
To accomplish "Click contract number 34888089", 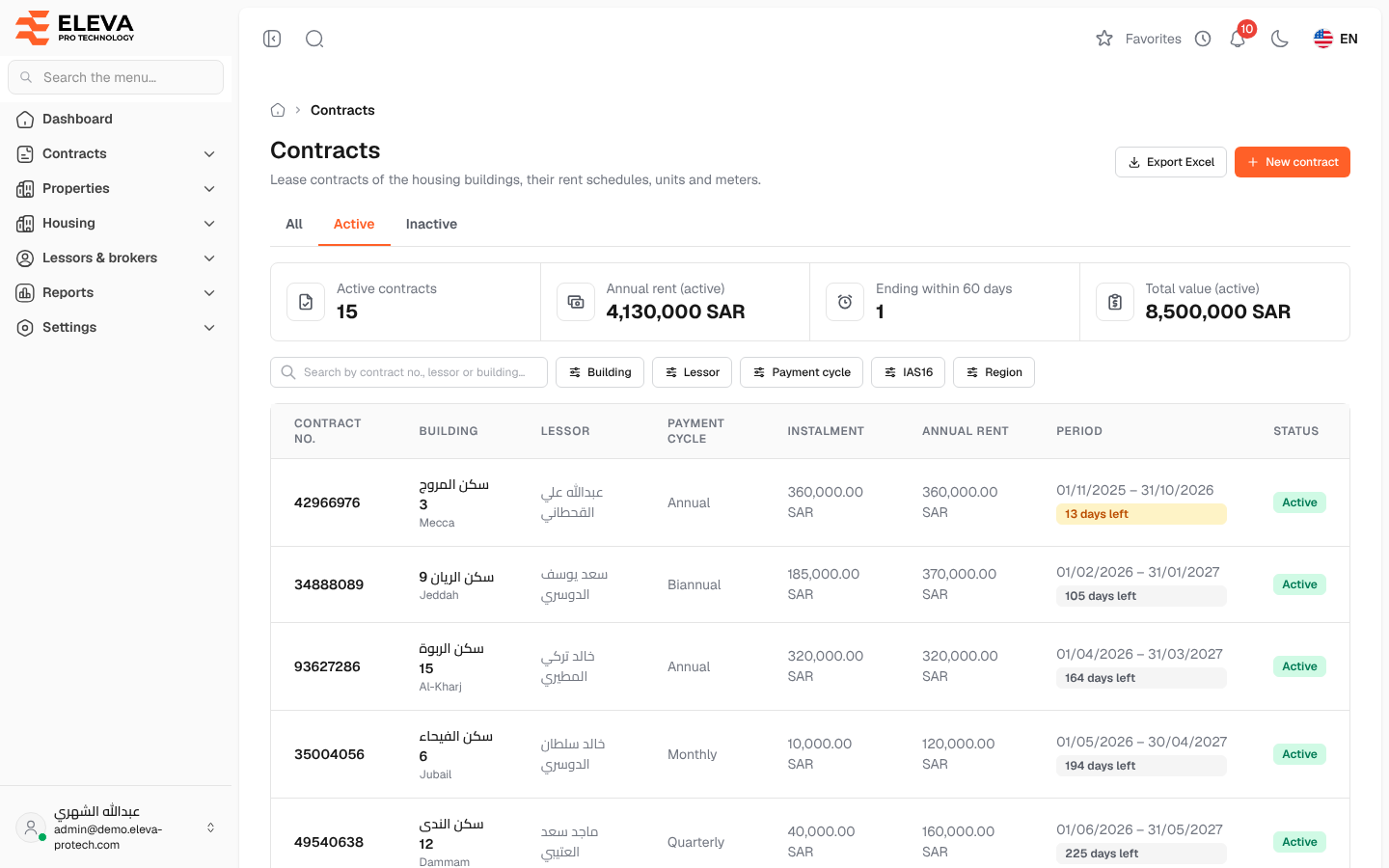I will click(x=329, y=584).
